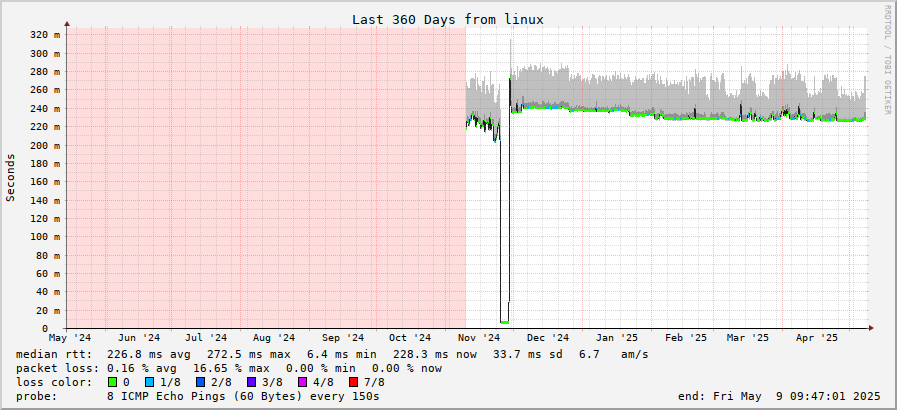
Task: Click the 'Seconds' y-axis label
Action: 10,177
